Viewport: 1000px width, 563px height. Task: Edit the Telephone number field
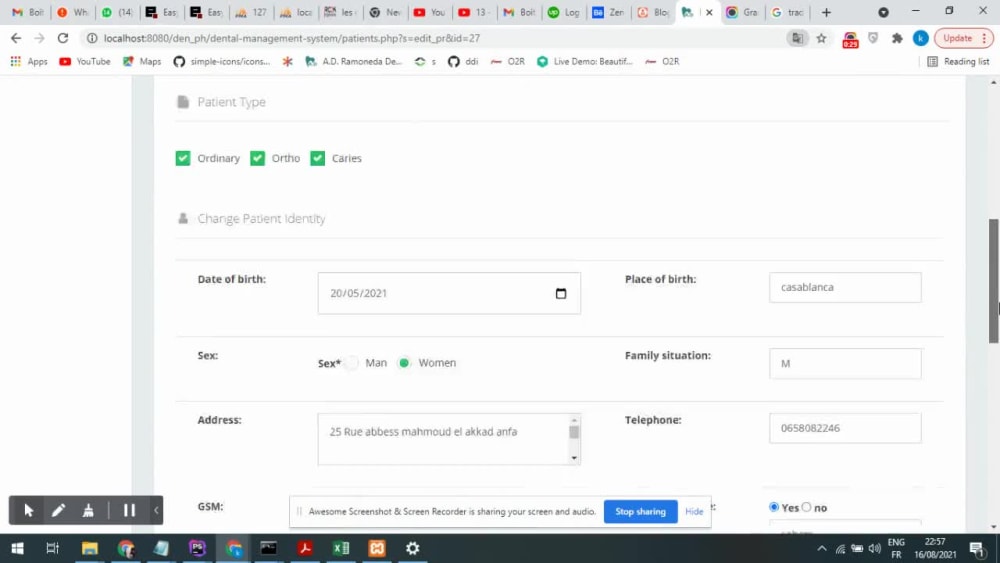point(845,428)
